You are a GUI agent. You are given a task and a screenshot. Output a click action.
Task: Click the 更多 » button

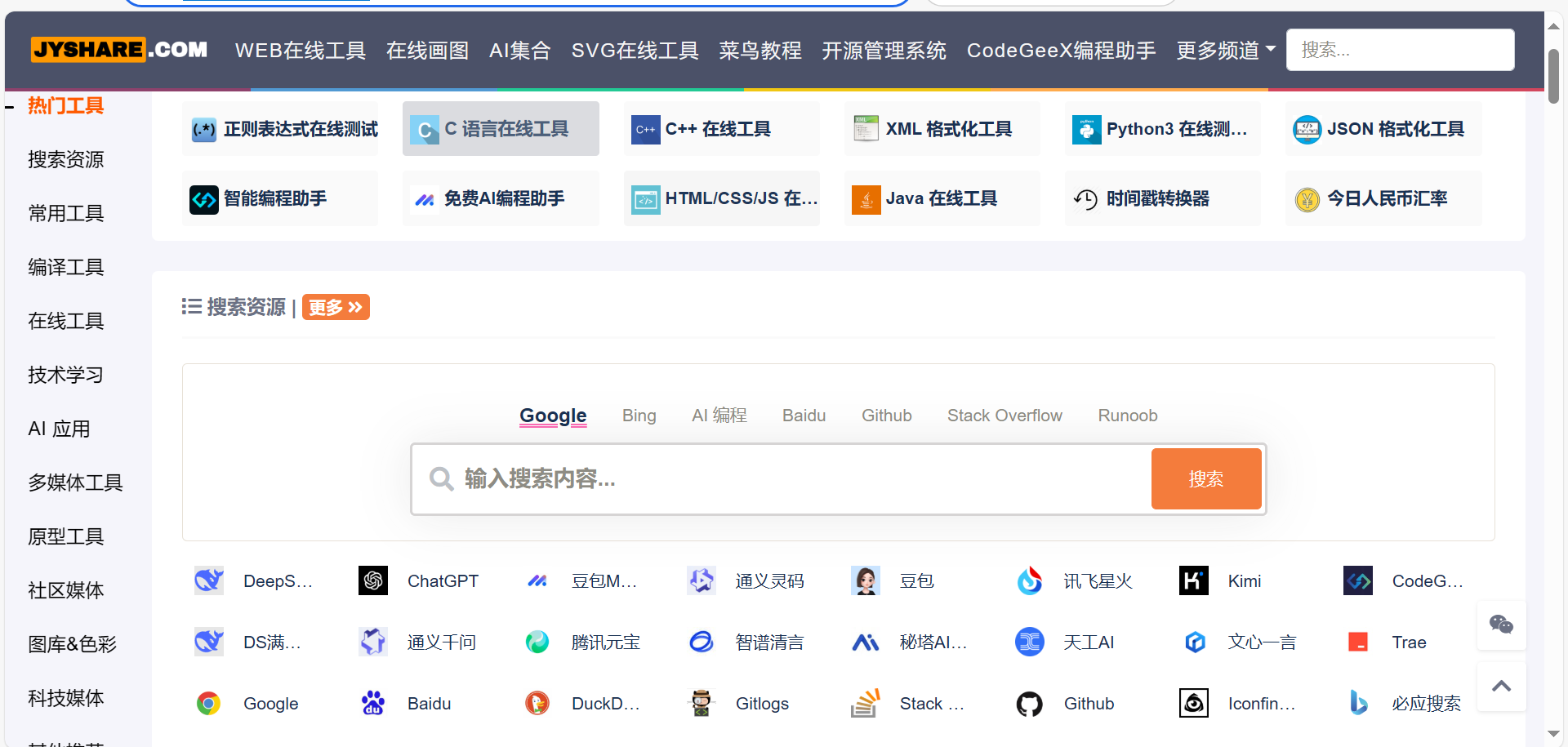pyautogui.click(x=336, y=307)
